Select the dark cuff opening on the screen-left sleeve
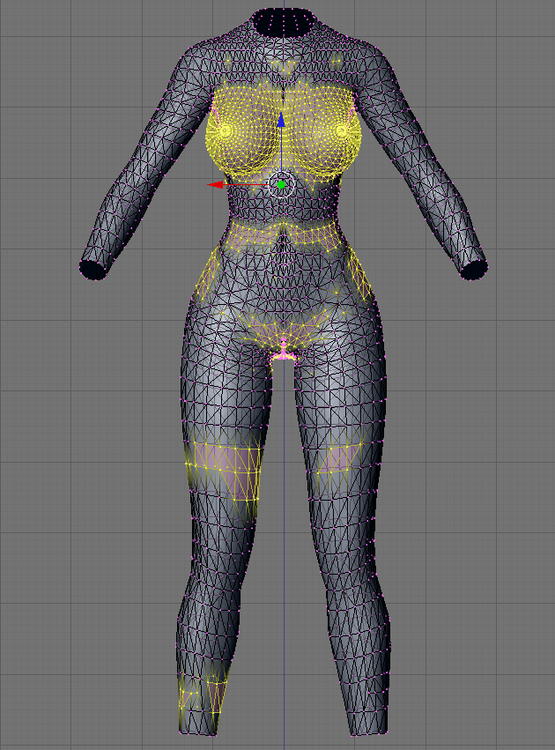This screenshot has width=555, height=750. [x=95, y=270]
